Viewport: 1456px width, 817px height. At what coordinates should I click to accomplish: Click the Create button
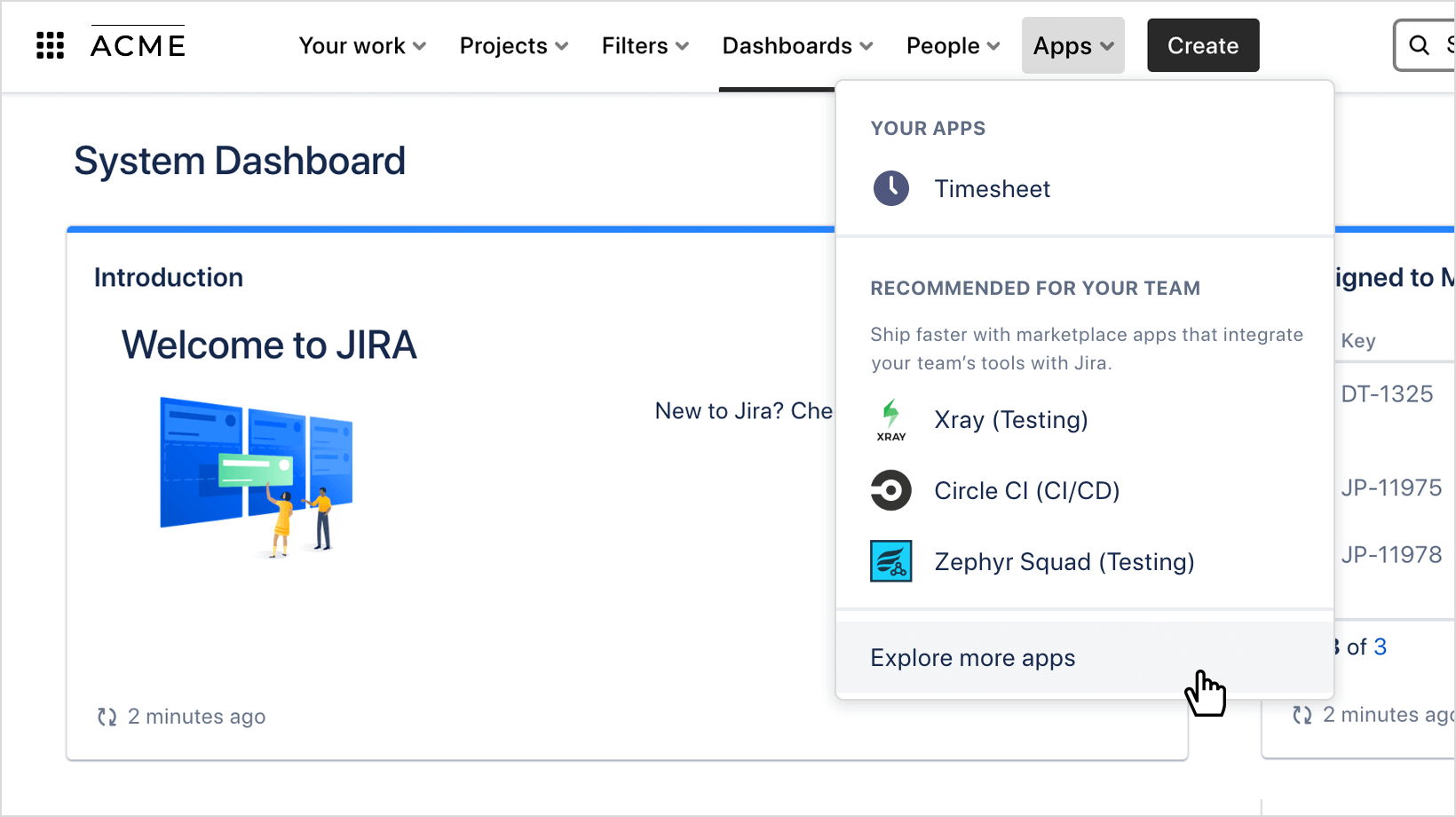click(1203, 45)
